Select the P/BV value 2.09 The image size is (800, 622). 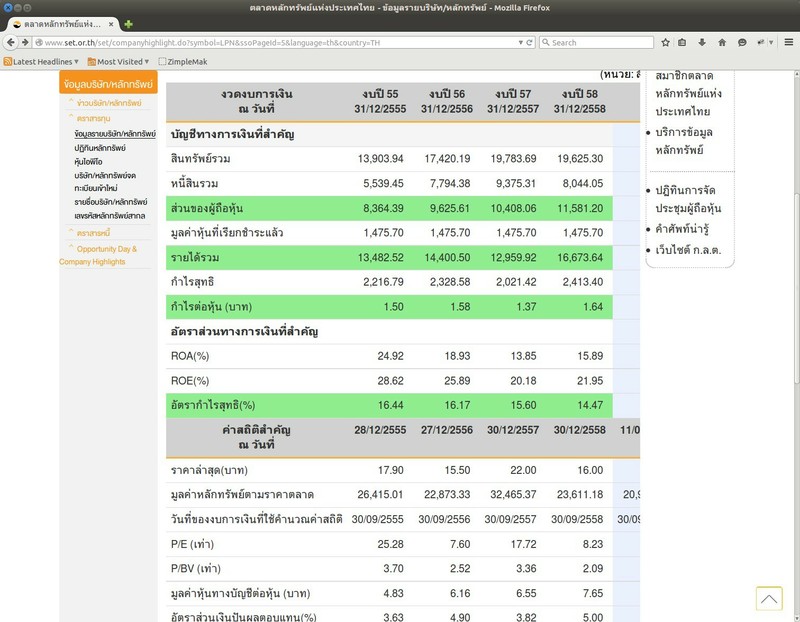click(x=593, y=568)
